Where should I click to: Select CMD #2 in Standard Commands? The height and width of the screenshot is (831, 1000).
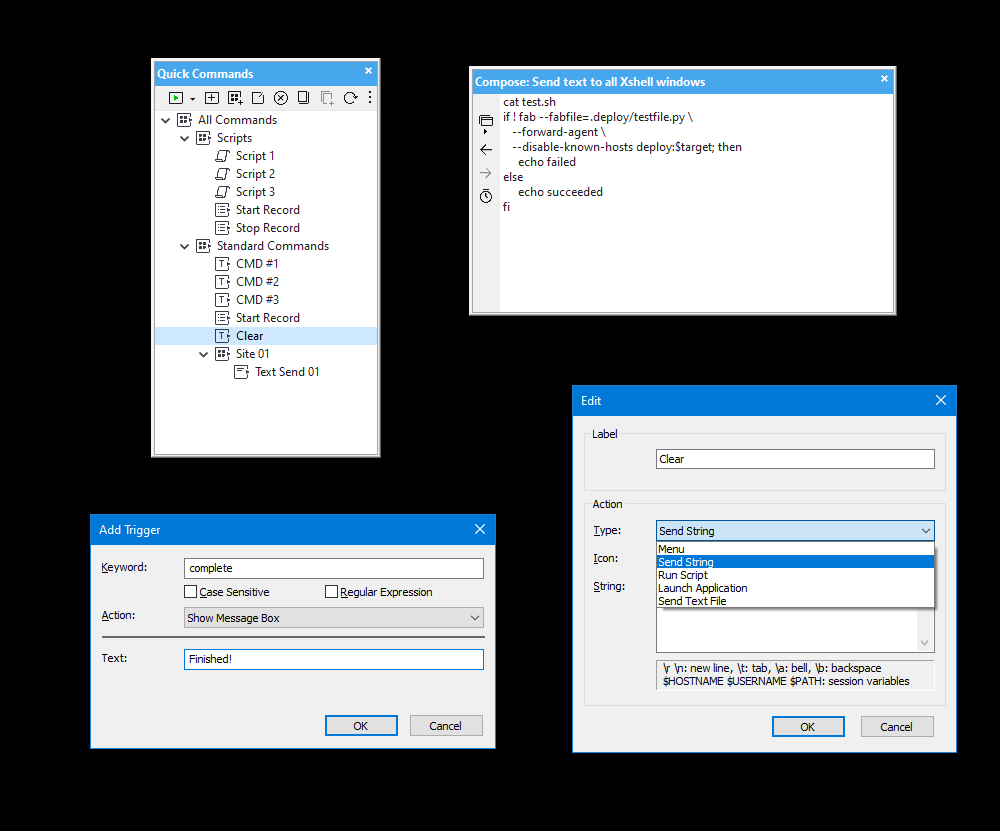click(x=257, y=281)
